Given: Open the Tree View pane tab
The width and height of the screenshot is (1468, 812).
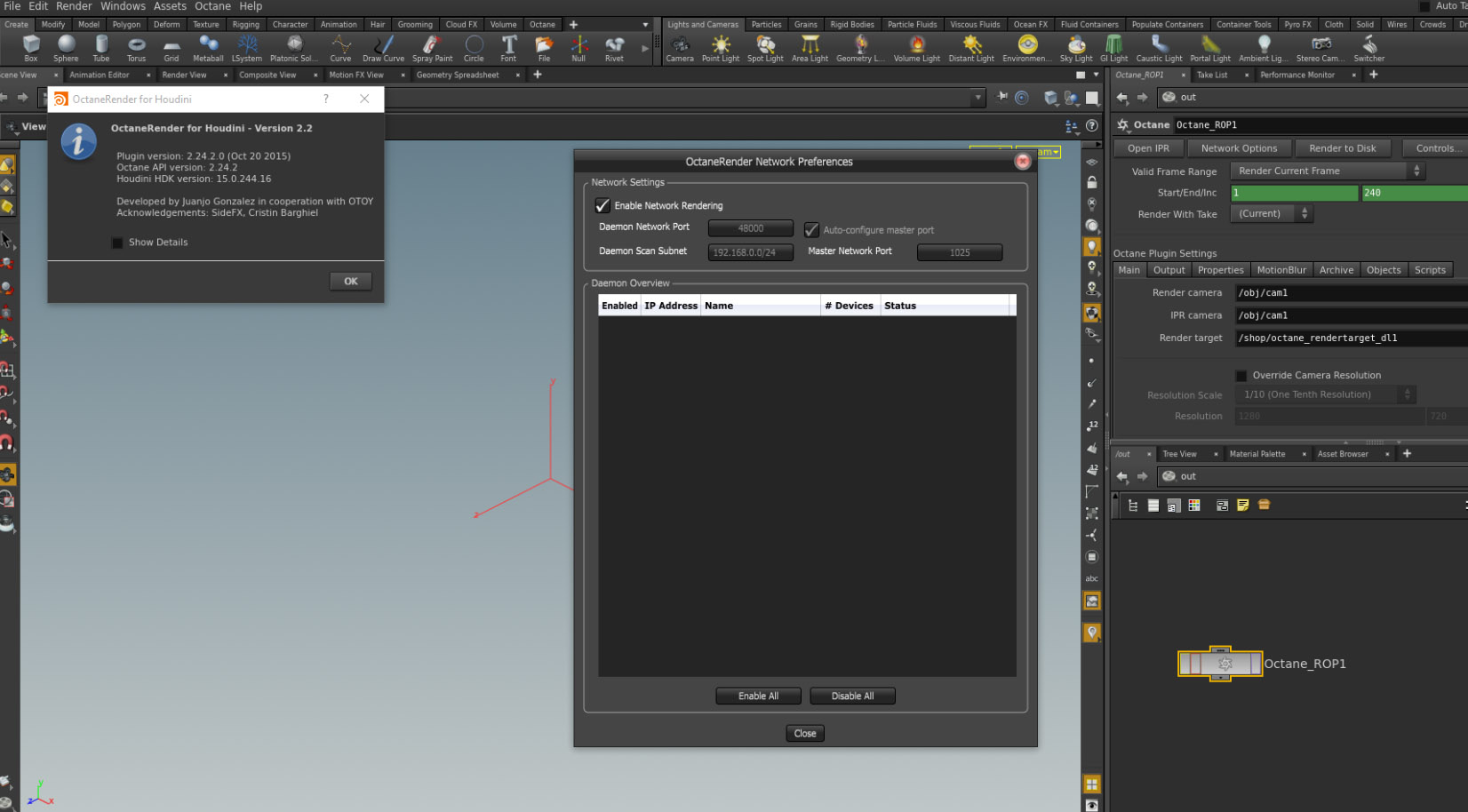Looking at the screenshot, I should coord(1179,454).
